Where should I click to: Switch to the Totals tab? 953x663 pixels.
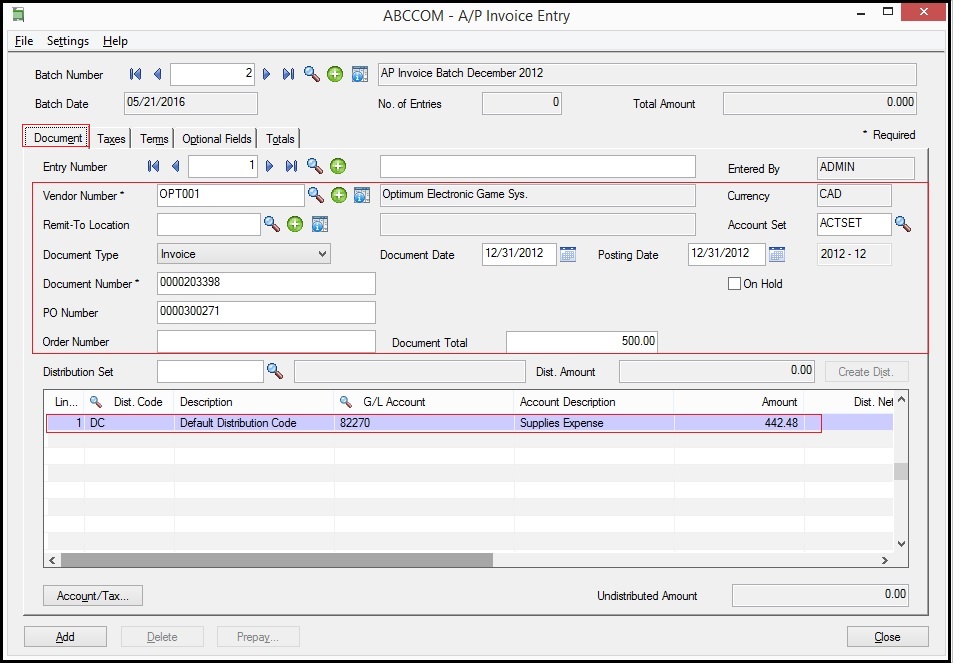click(x=280, y=139)
